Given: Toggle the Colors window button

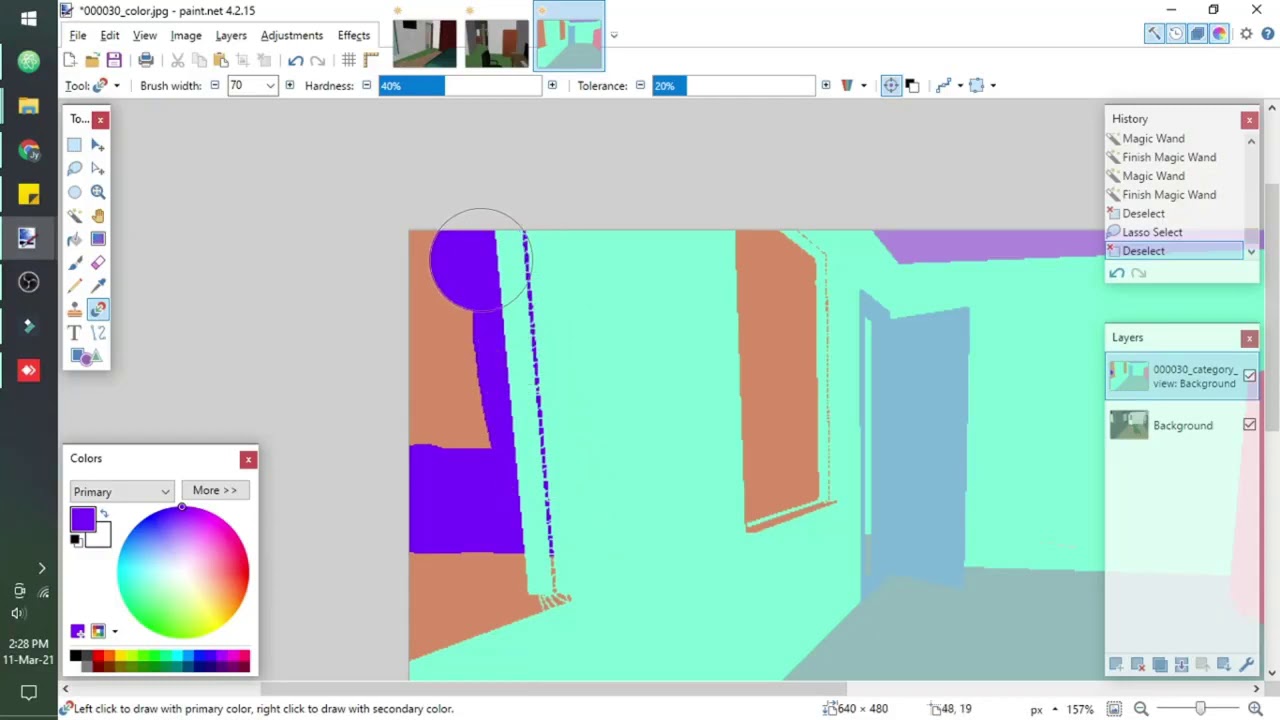Looking at the screenshot, I should (1220, 34).
